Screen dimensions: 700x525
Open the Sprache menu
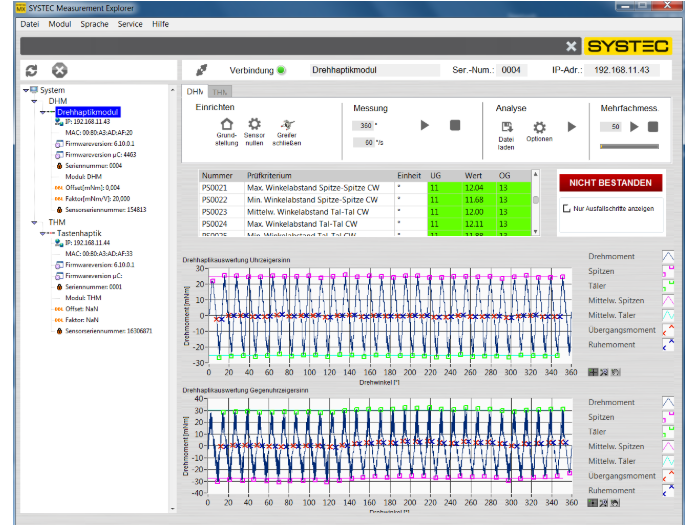[94, 24]
